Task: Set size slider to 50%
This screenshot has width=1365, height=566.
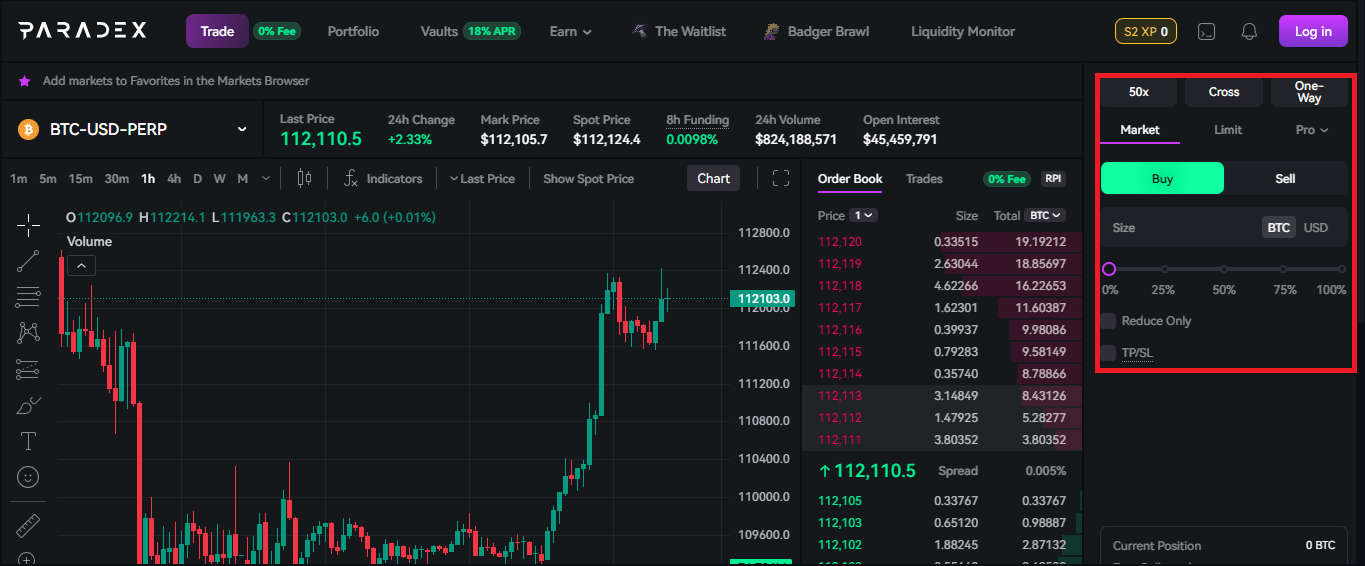Action: [1224, 269]
